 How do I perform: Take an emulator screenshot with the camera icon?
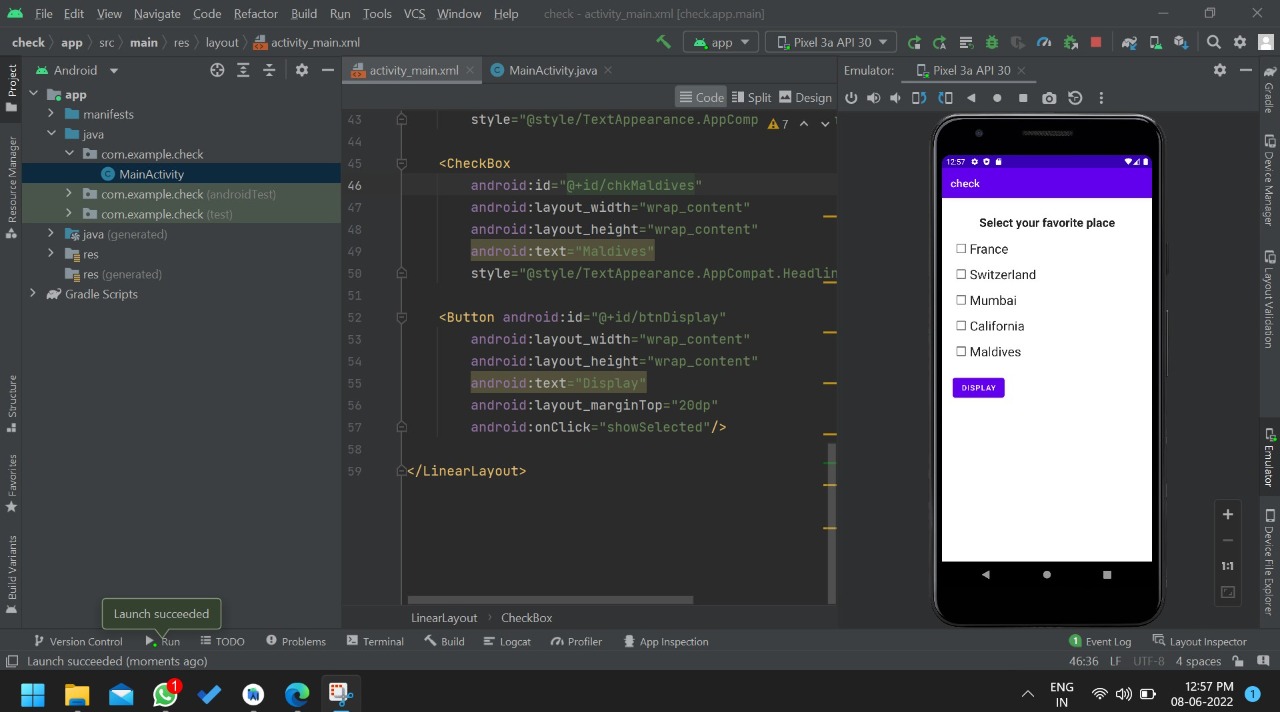click(1048, 98)
